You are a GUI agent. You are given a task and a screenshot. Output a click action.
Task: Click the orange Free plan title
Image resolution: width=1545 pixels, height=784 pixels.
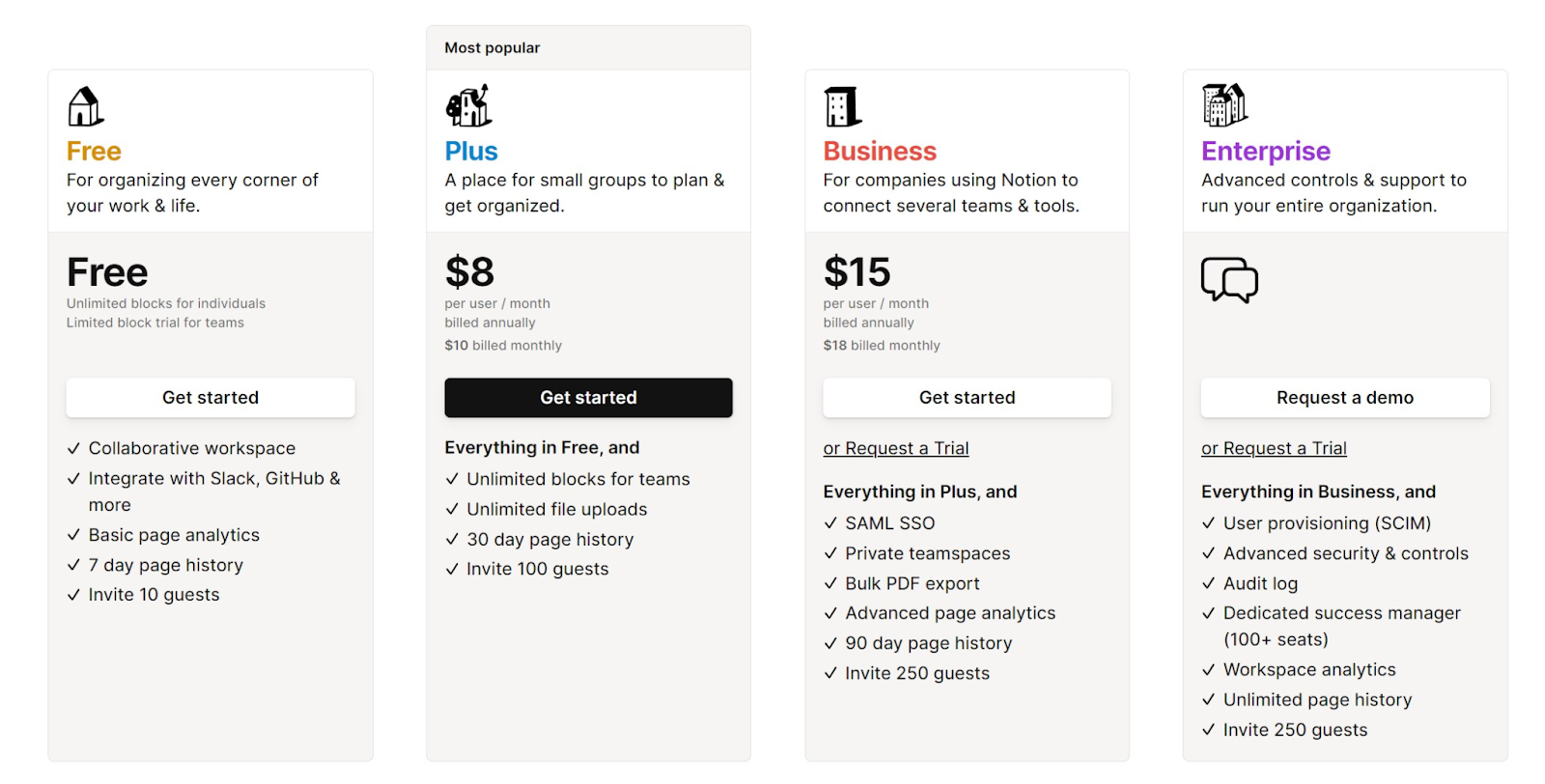pos(94,152)
